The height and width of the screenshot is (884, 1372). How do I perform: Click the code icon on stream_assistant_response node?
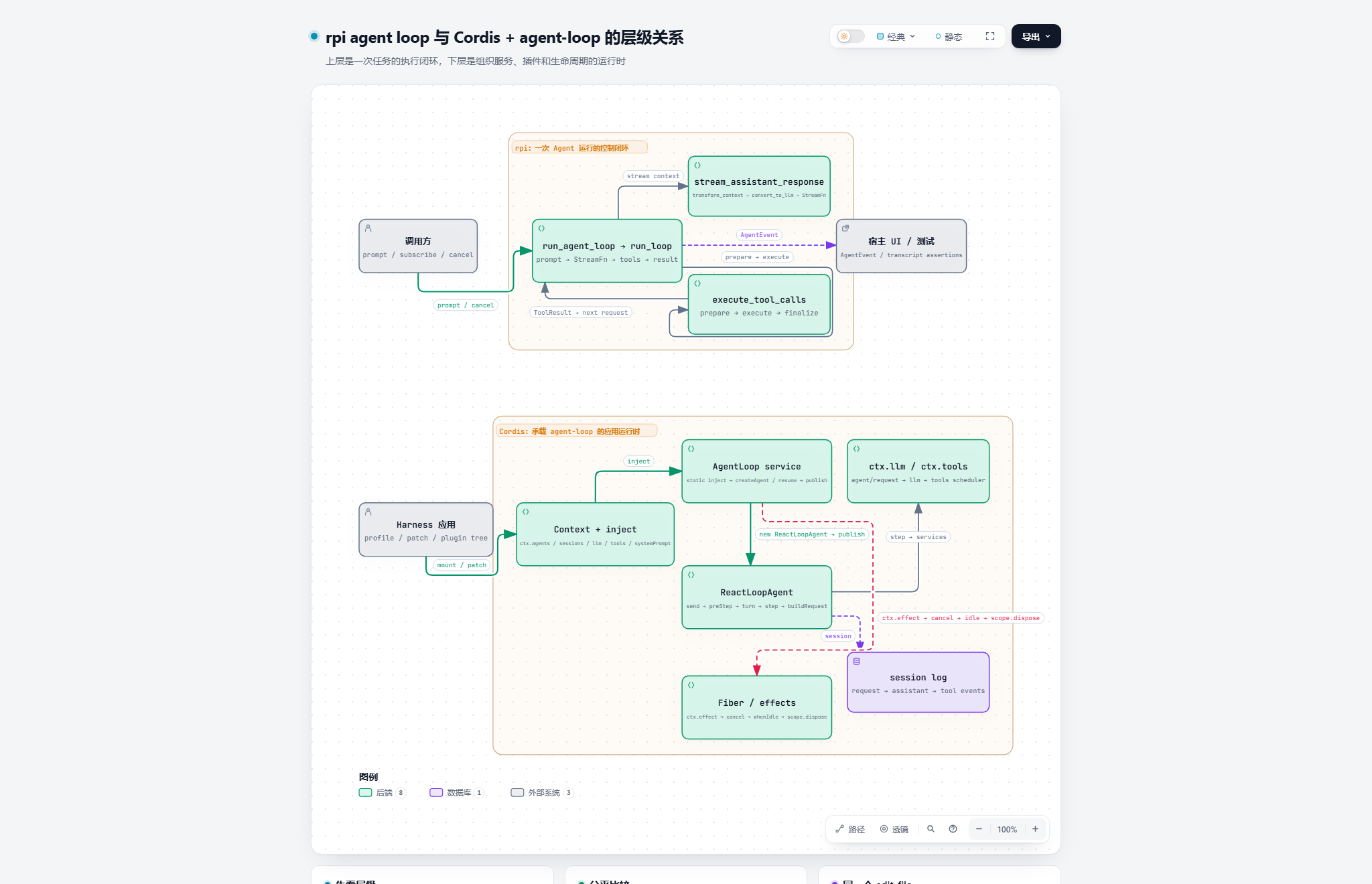pyautogui.click(x=697, y=165)
